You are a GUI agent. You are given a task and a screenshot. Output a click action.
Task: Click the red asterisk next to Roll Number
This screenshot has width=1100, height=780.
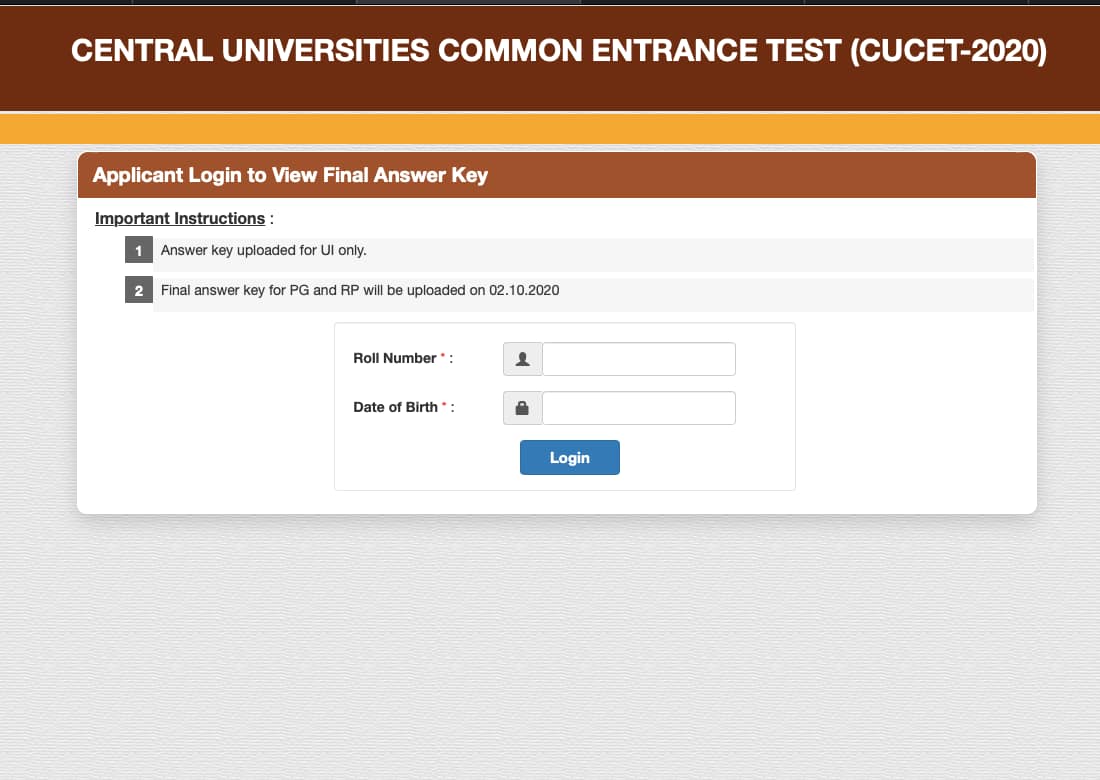coord(443,355)
